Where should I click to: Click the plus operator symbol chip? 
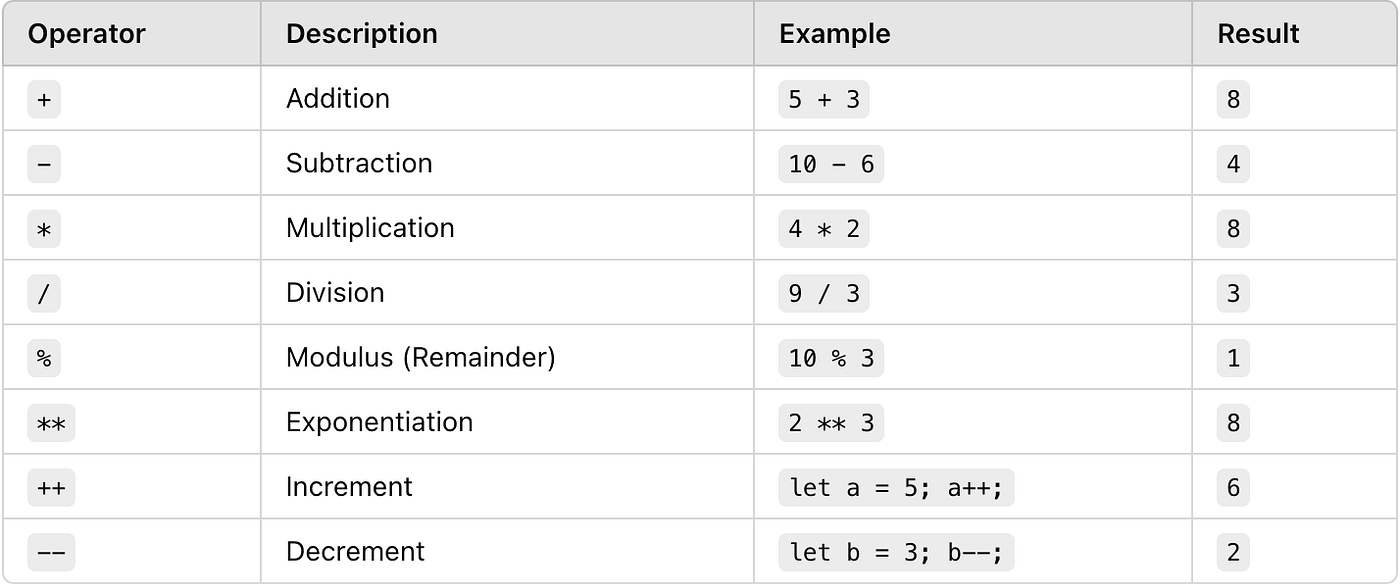pos(44,99)
